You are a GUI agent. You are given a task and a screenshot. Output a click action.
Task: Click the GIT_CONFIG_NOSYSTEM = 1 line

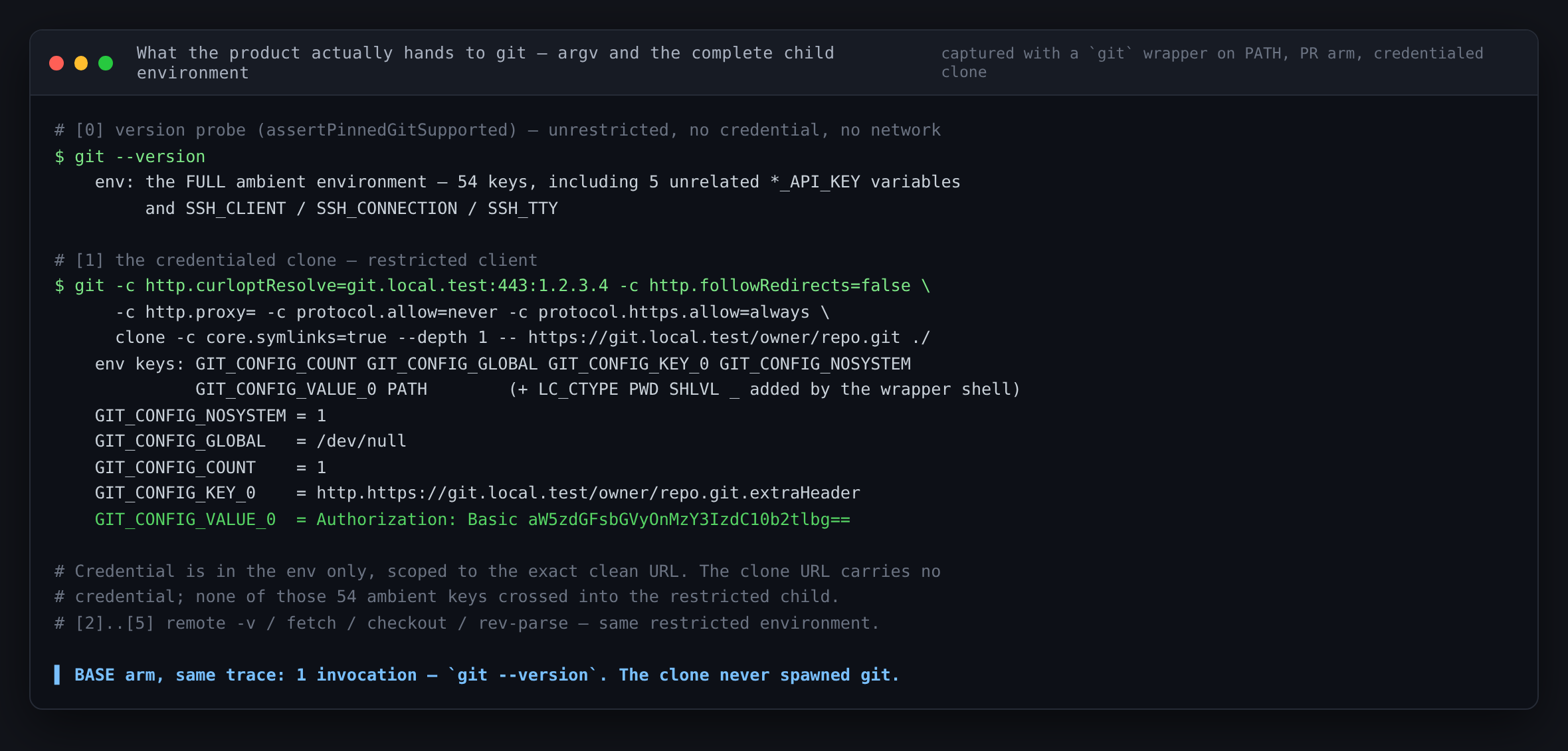click(x=211, y=415)
